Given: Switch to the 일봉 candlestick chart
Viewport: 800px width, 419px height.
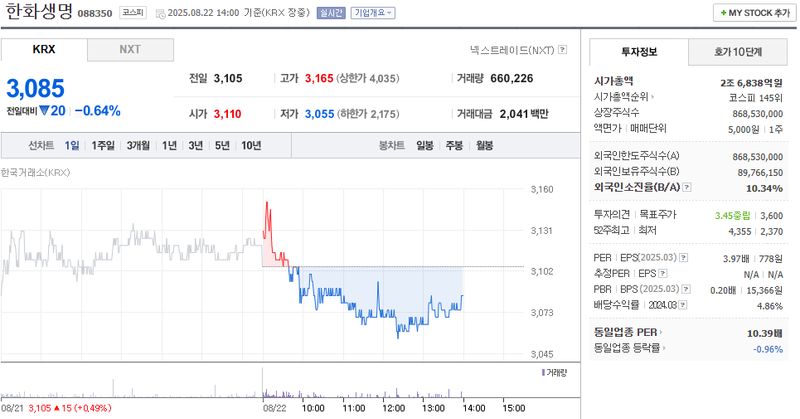Looking at the screenshot, I should tap(424, 146).
